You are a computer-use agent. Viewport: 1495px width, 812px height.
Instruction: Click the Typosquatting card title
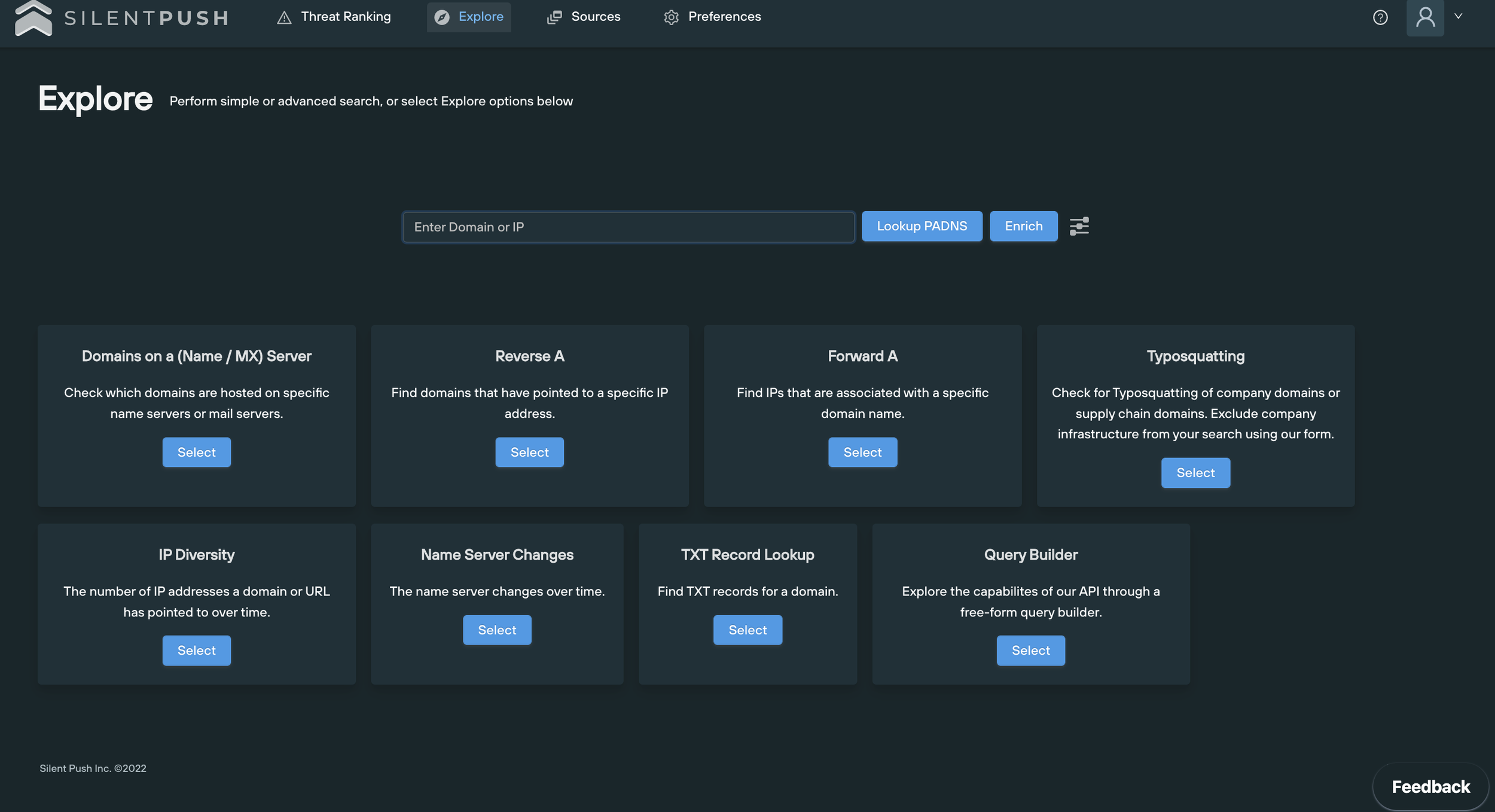pos(1196,356)
